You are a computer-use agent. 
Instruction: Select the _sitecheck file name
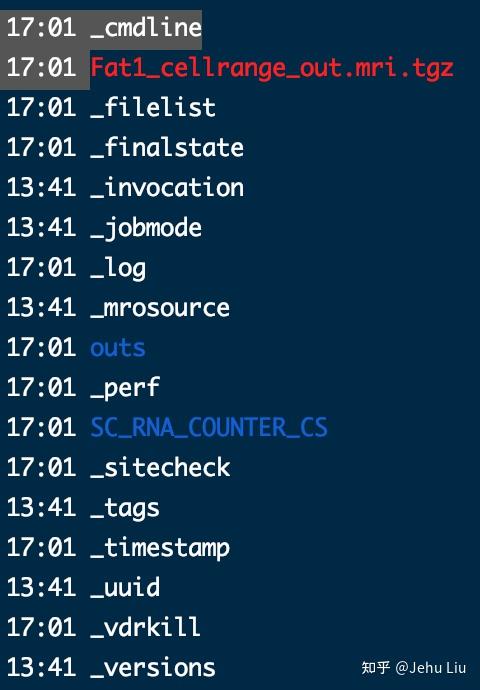(160, 468)
